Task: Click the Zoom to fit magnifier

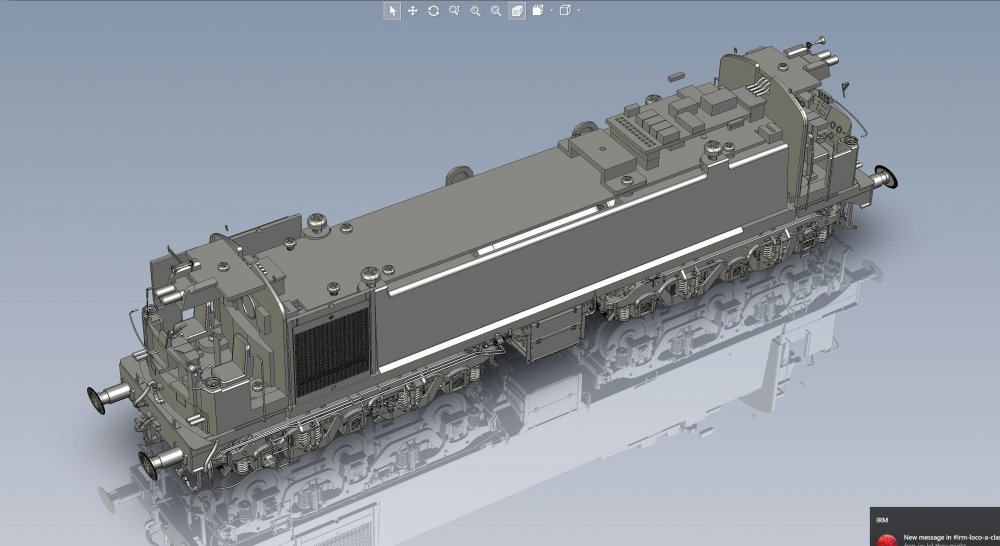Action: click(x=496, y=10)
